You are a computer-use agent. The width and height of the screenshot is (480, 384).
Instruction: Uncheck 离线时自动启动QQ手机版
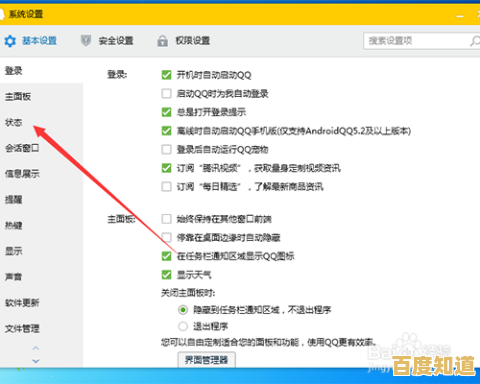(x=166, y=131)
